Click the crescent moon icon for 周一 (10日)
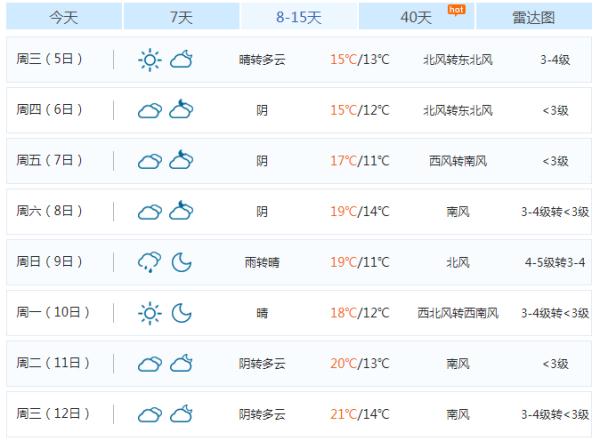 click(x=181, y=313)
